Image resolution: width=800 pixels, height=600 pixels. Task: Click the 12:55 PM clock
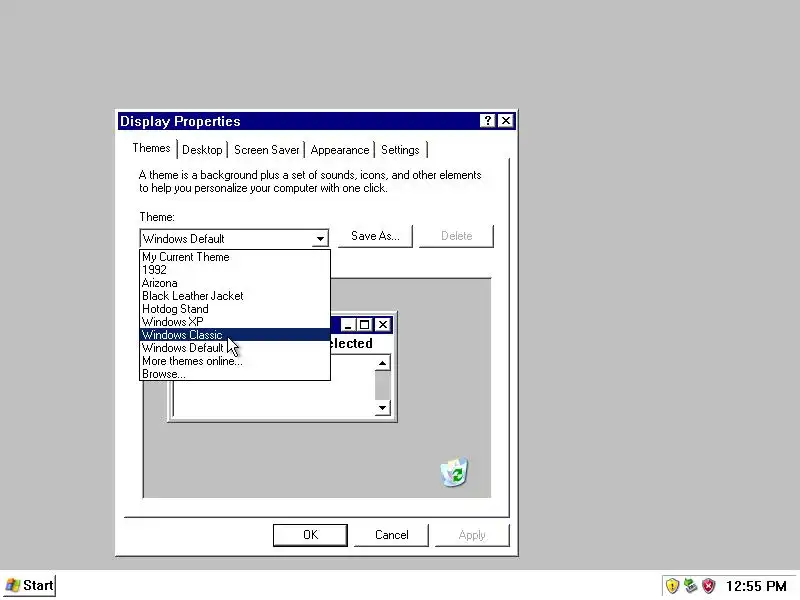coord(756,586)
